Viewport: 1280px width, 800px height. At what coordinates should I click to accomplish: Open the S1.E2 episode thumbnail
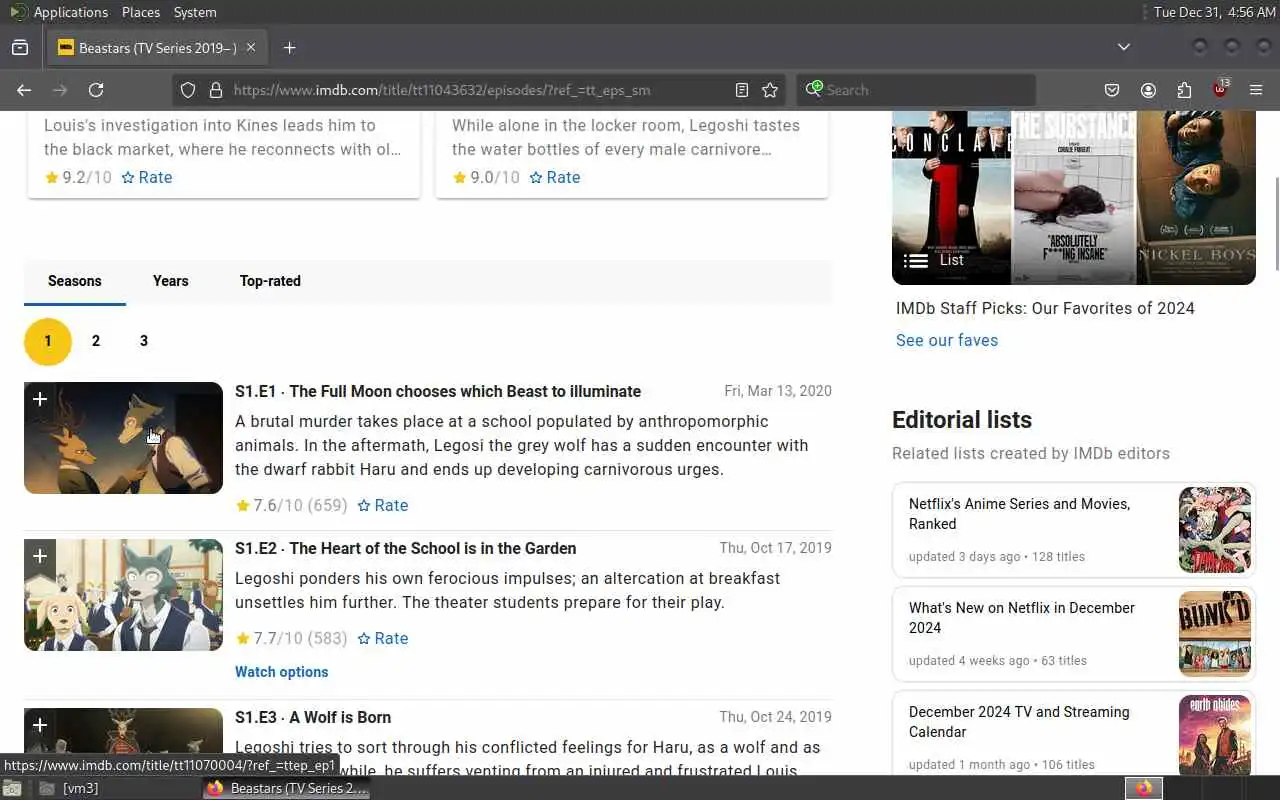point(123,595)
